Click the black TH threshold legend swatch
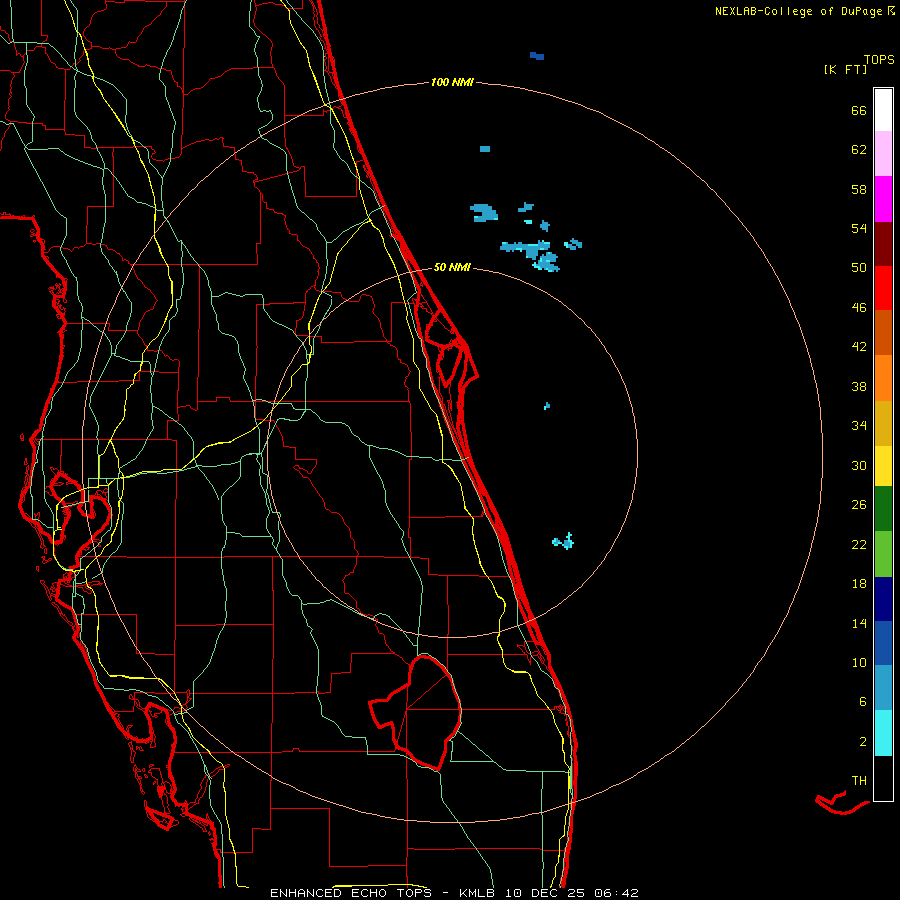The width and height of the screenshot is (900, 900). pos(883,778)
